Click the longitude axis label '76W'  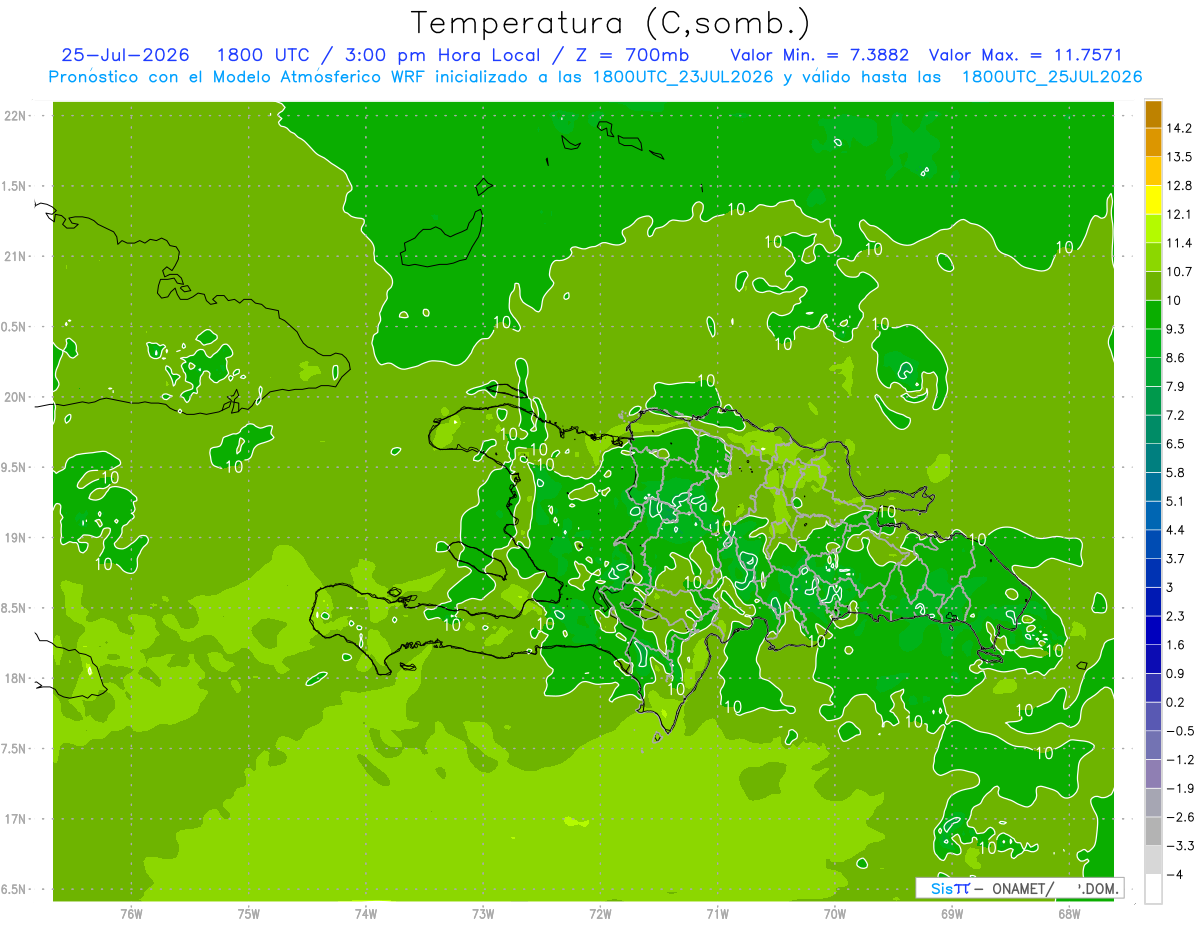coord(131,913)
